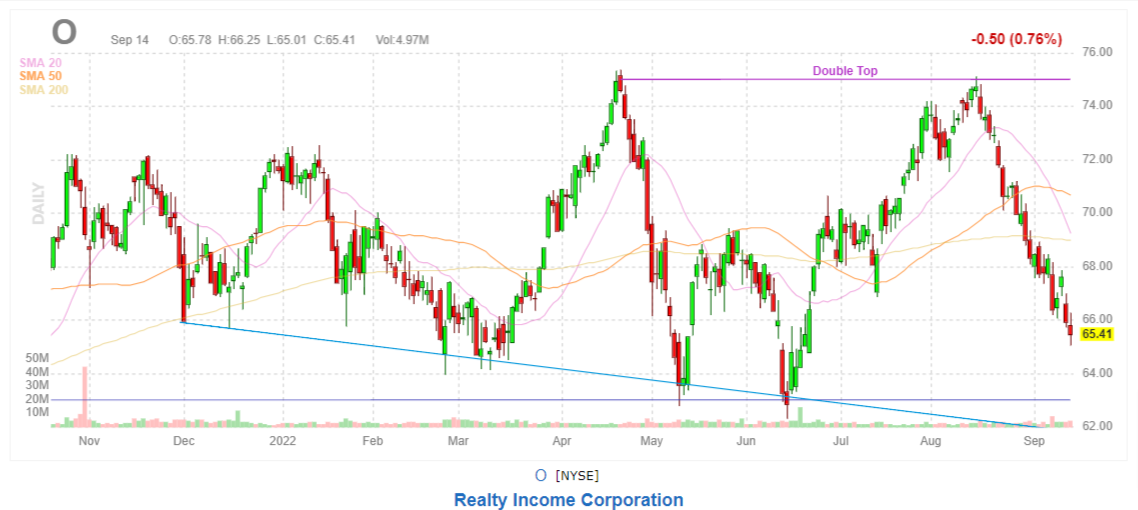Click the DAILY timeframe label
The image size is (1138, 510).
coord(38,203)
